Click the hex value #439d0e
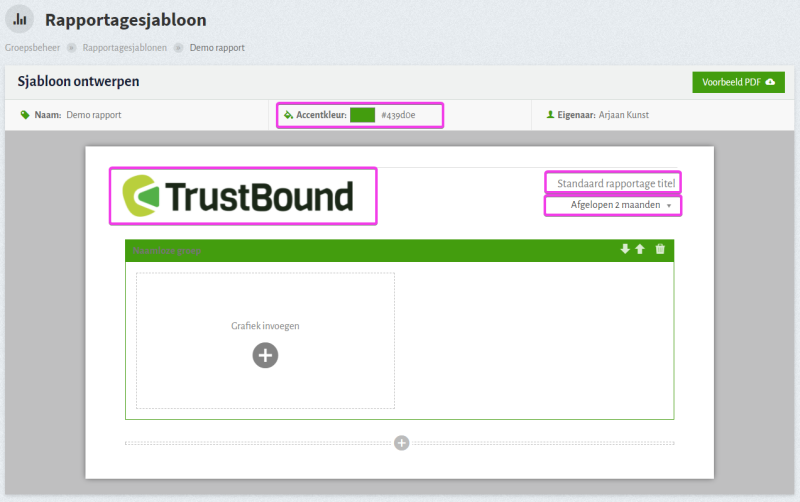 (x=398, y=115)
